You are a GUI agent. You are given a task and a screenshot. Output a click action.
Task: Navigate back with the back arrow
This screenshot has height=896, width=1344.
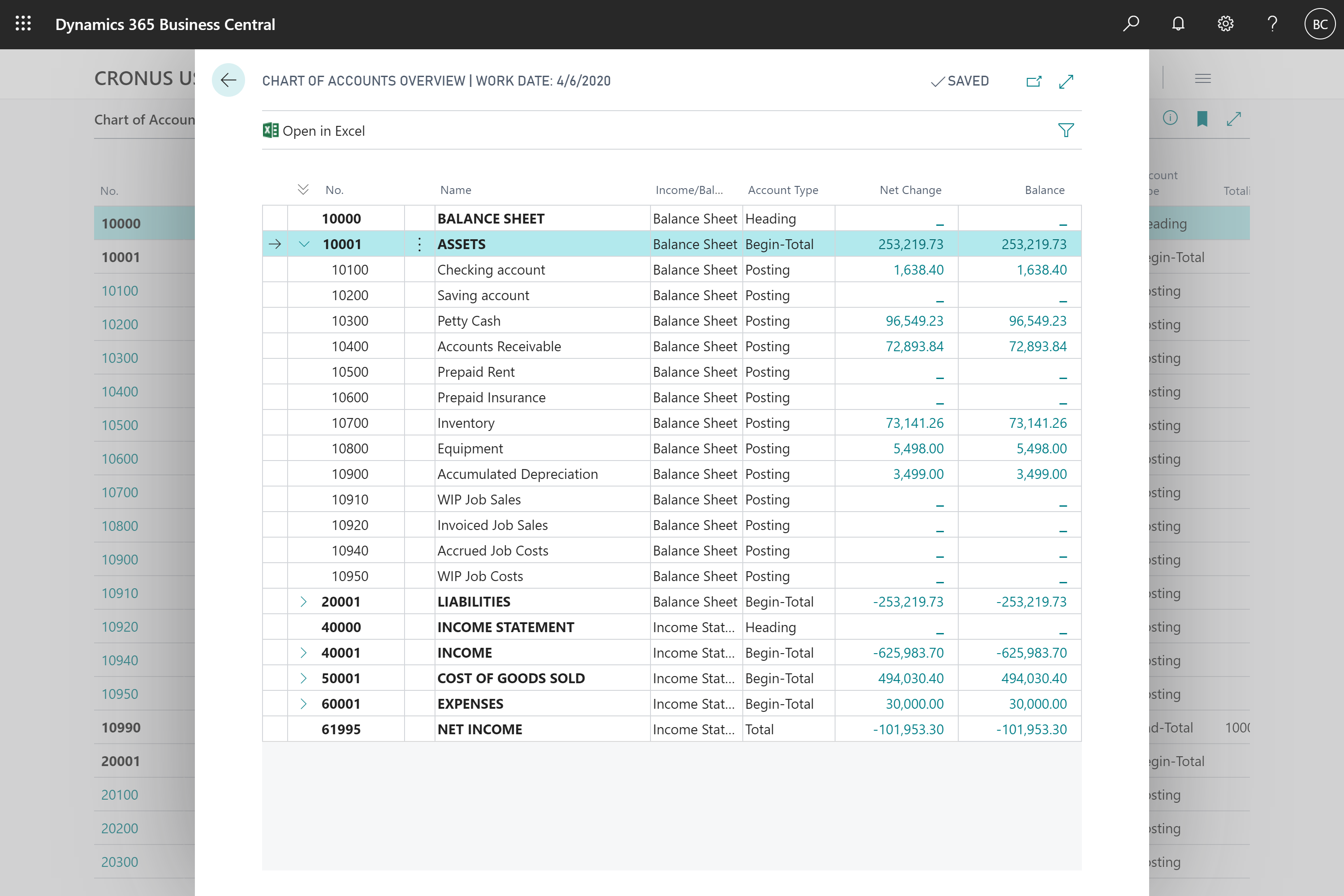point(228,80)
